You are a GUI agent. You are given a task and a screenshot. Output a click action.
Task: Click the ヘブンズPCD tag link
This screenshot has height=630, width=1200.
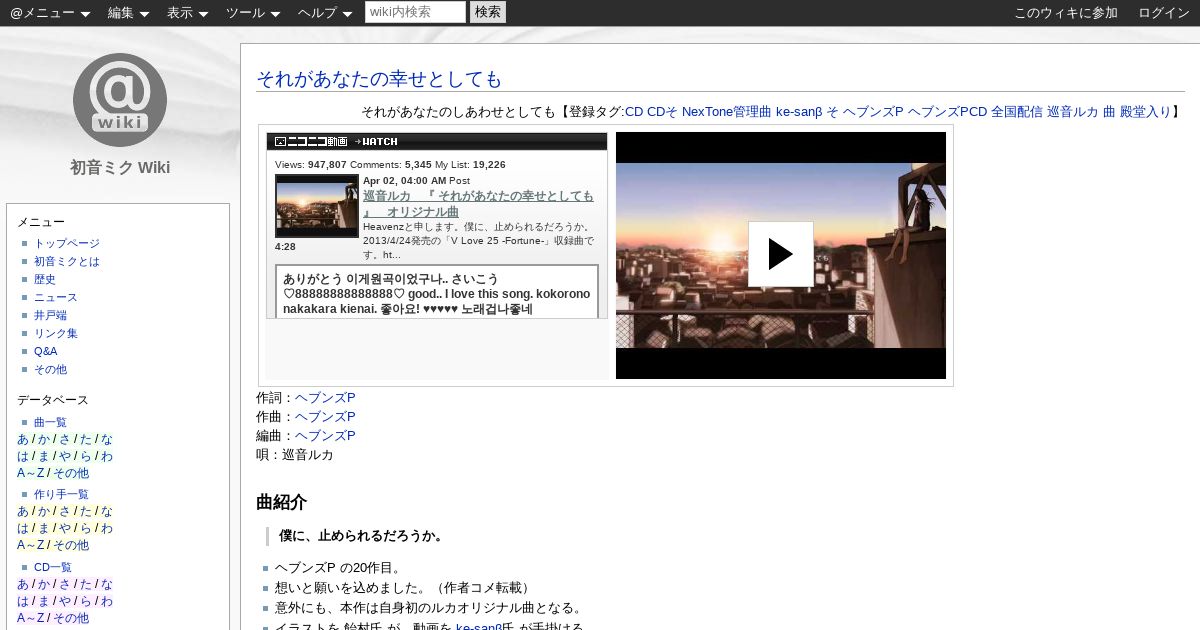[947, 112]
